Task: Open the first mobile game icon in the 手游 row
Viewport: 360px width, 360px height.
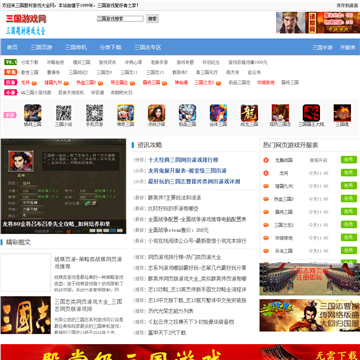Action: (x=33, y=113)
